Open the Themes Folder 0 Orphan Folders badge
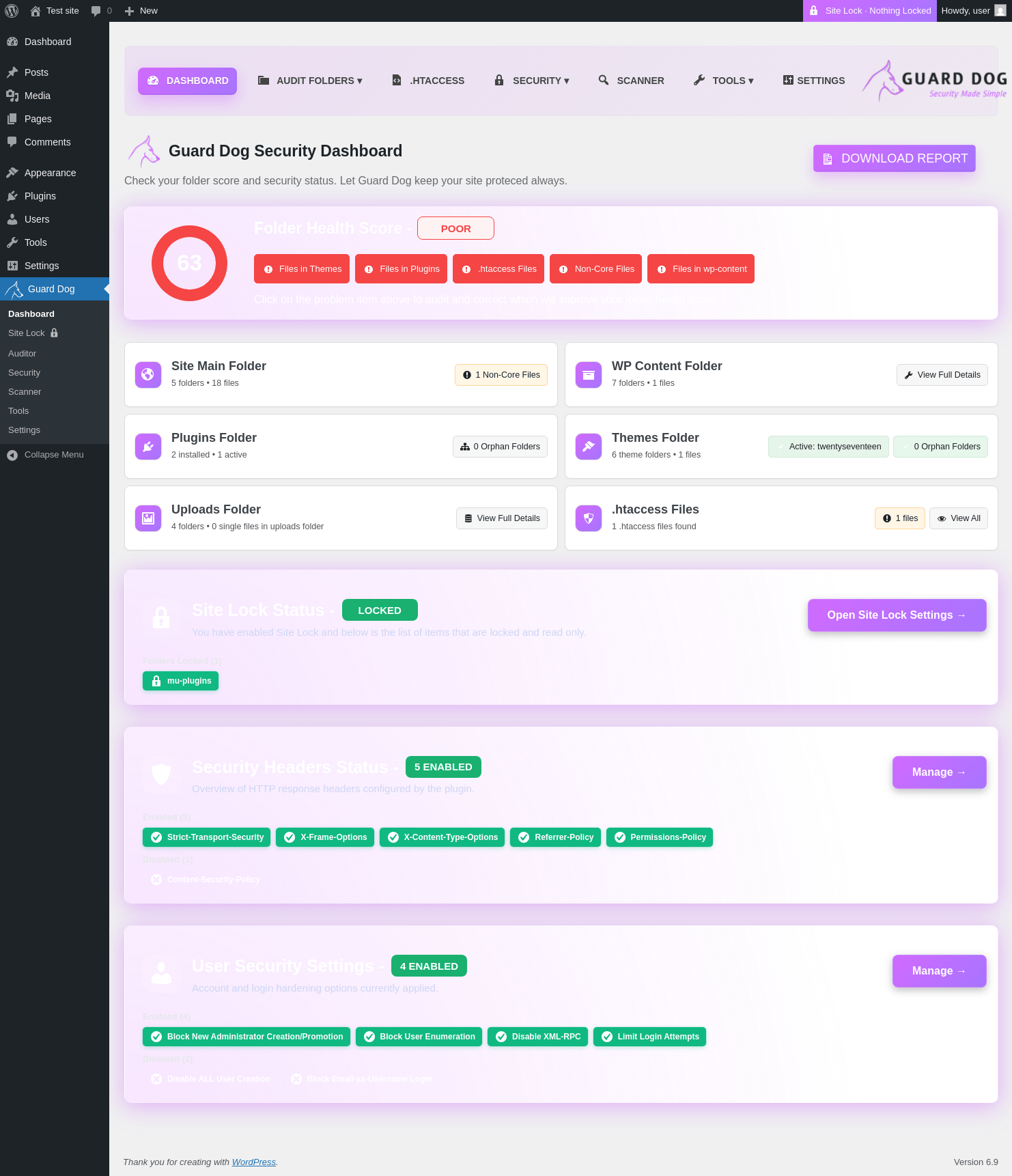Viewport: 1012px width, 1176px height. tap(941, 447)
